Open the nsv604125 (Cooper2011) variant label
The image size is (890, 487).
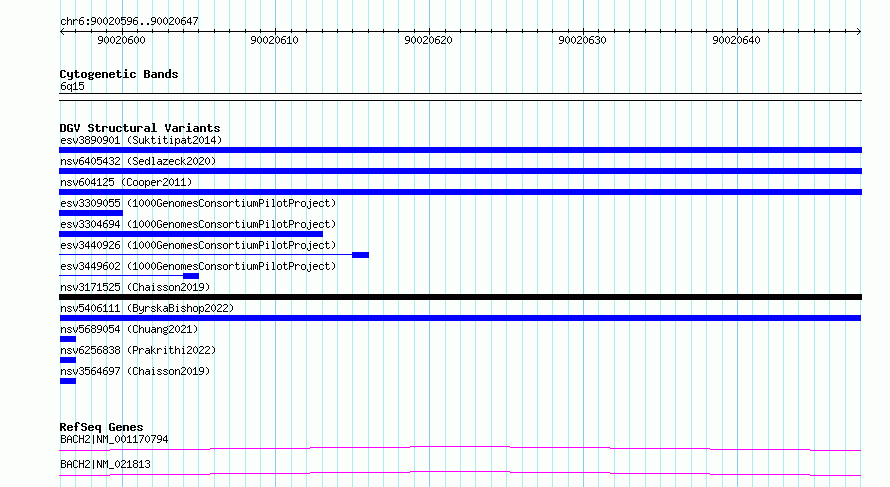coord(126,182)
